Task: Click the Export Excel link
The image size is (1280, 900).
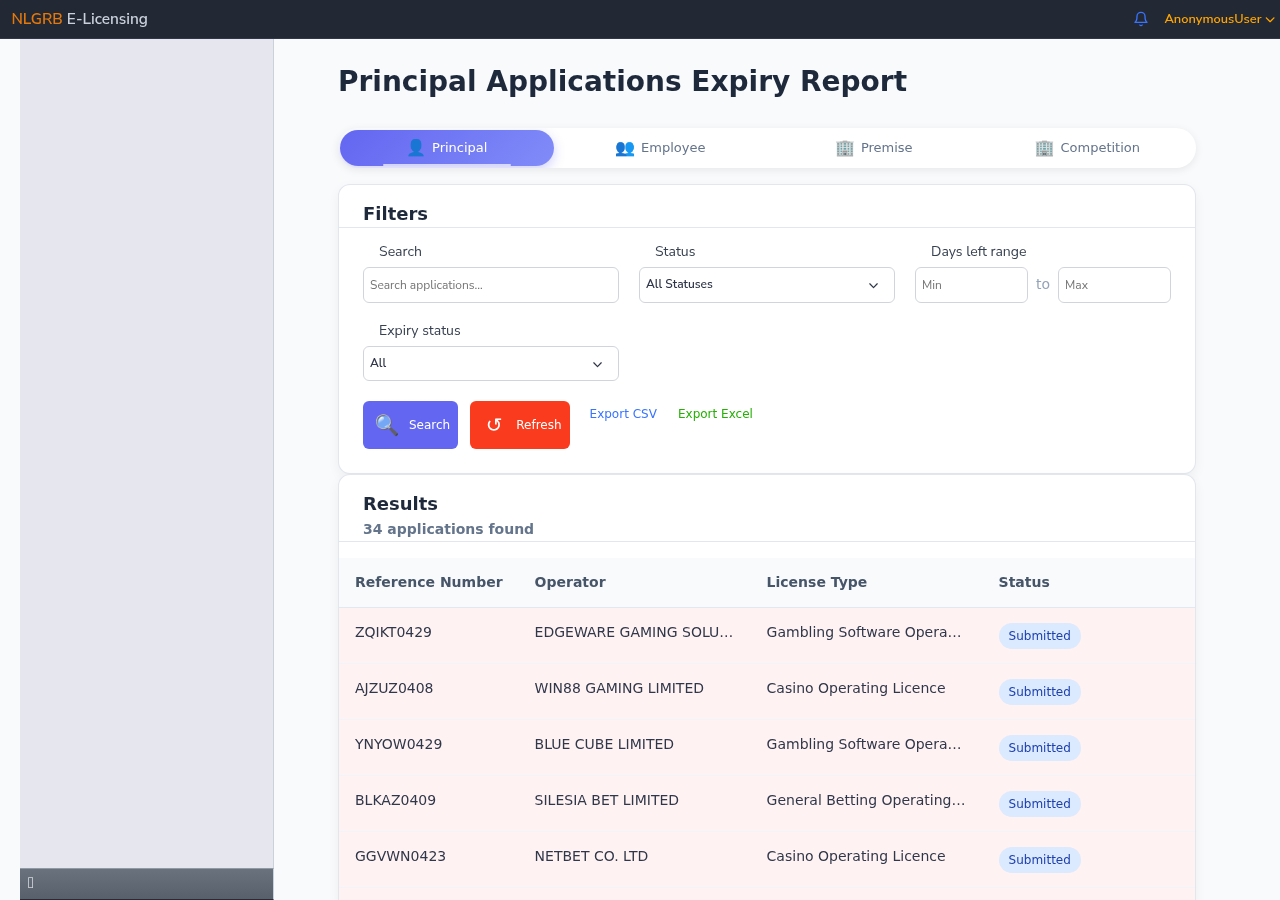Action: pyautogui.click(x=715, y=414)
